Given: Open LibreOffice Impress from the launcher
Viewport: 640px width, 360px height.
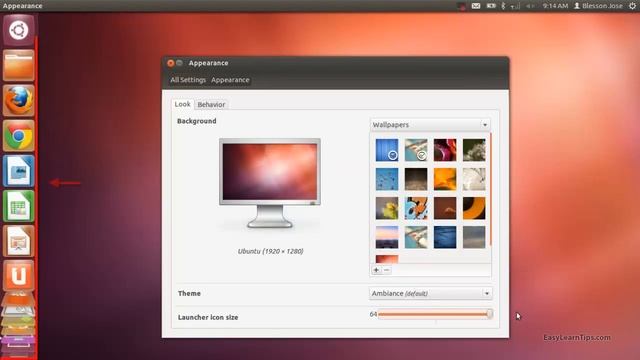Looking at the screenshot, I should (x=18, y=241).
